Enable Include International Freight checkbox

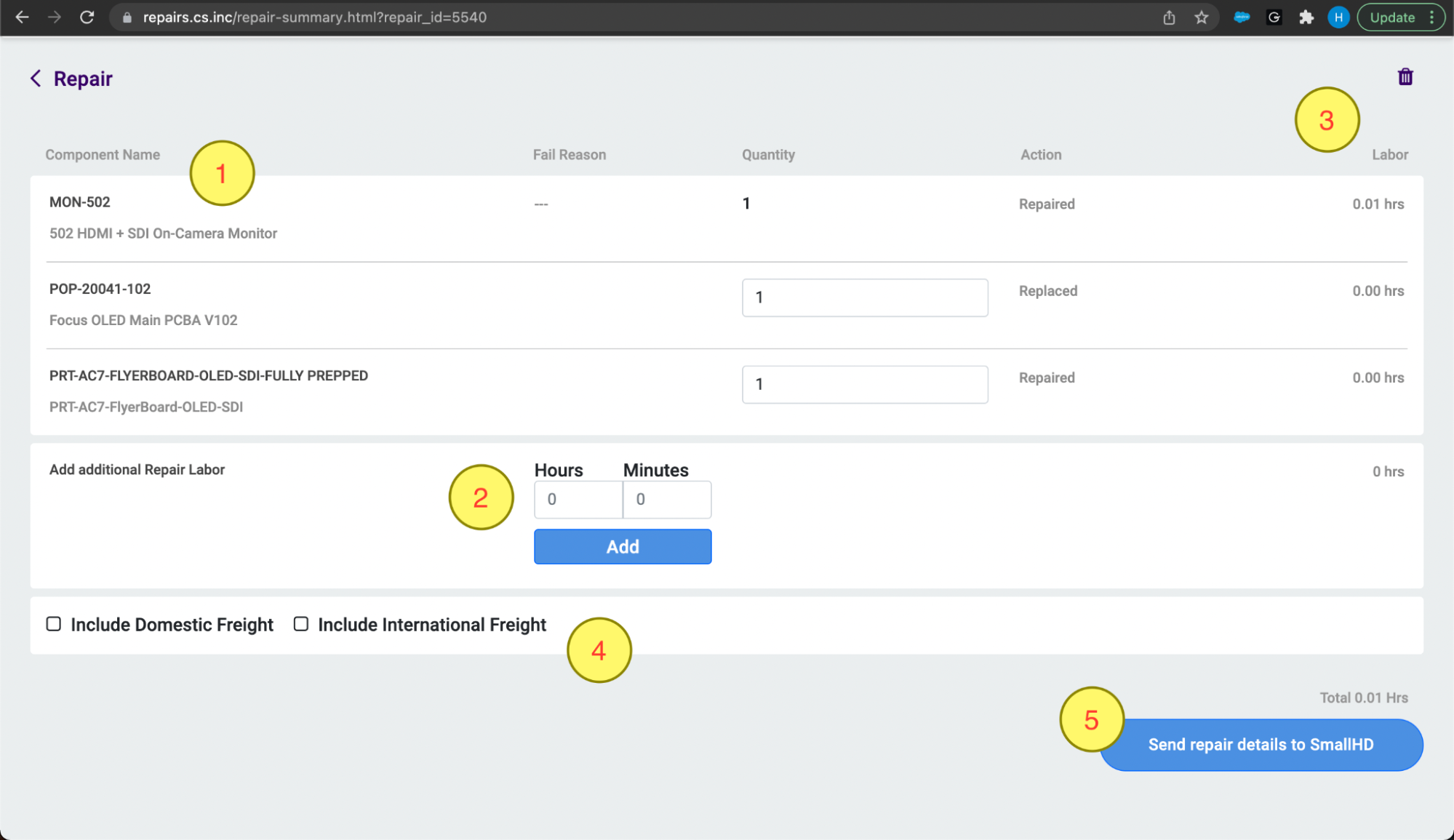click(x=301, y=624)
